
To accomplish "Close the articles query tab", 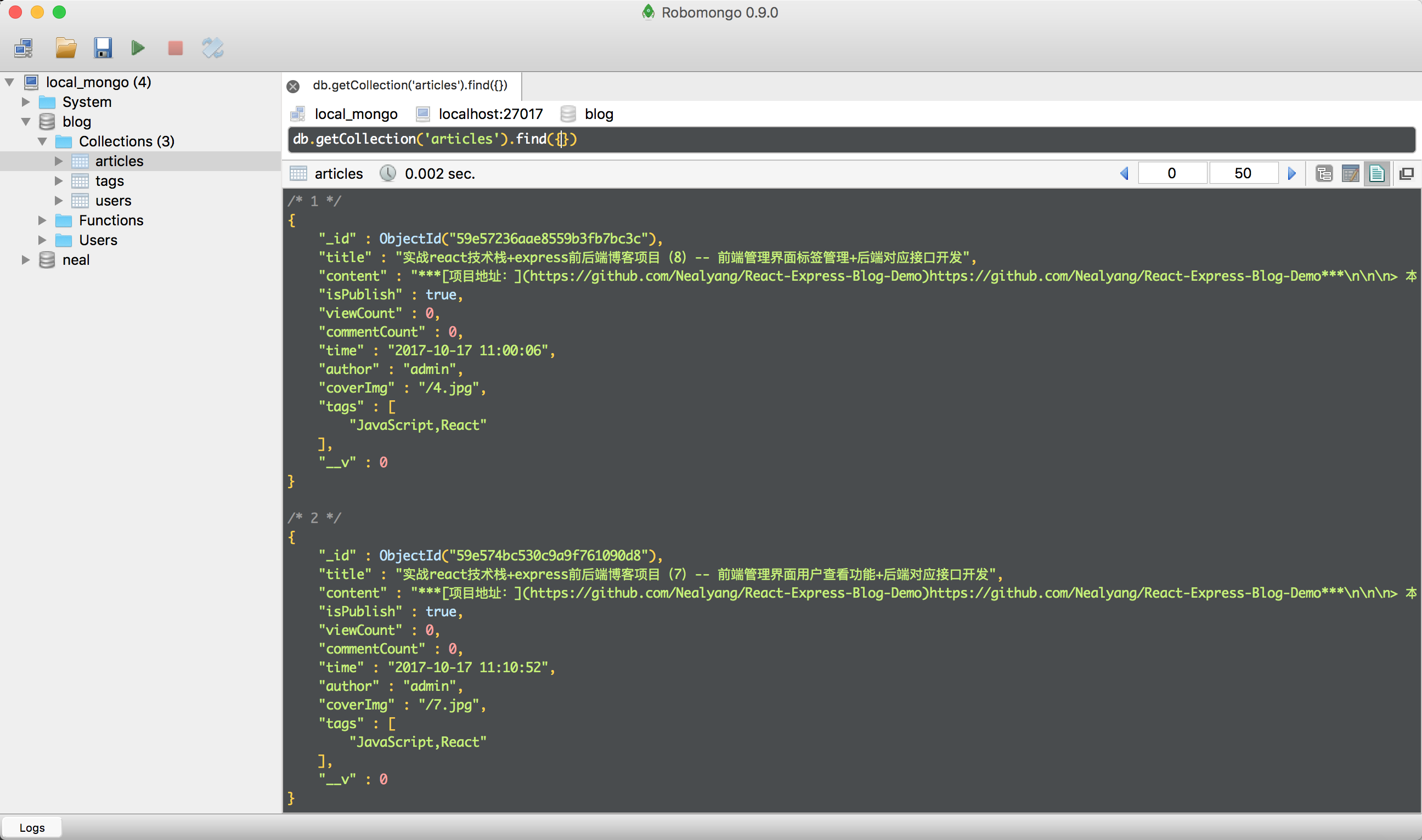I will 293,86.
